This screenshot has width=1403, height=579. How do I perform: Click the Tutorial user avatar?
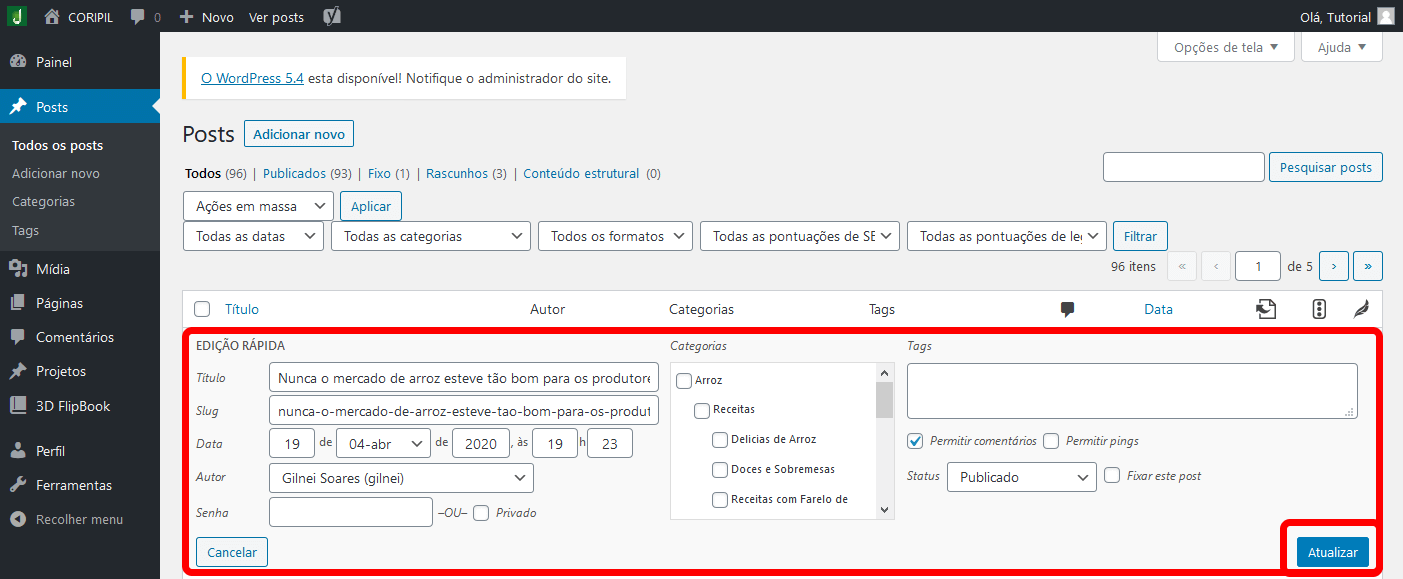pyautogui.click(x=1385, y=16)
